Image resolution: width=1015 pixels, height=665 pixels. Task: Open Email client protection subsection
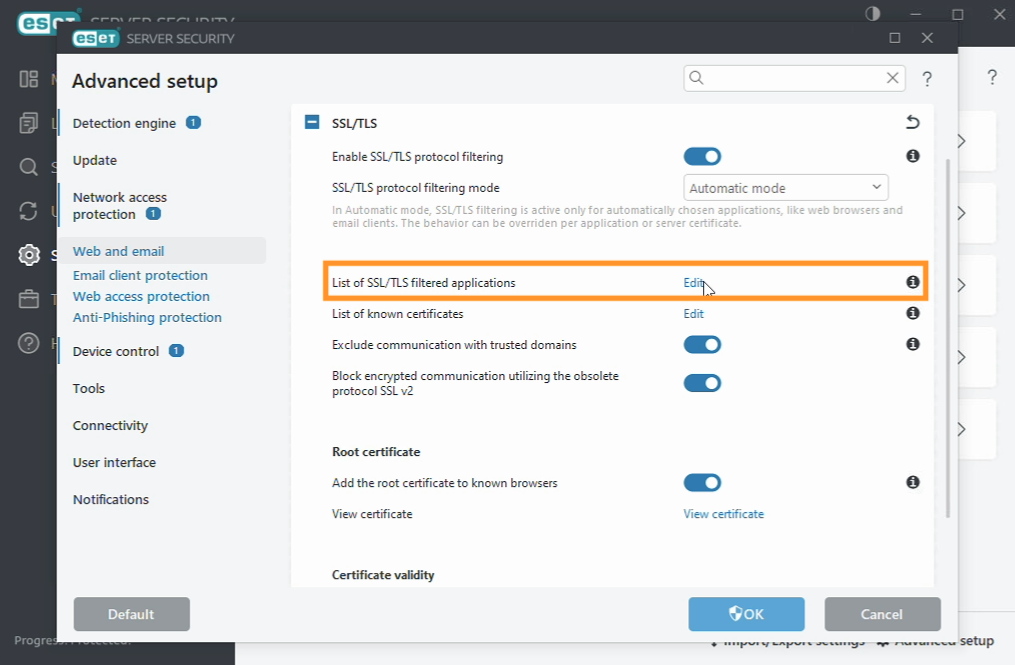140,275
